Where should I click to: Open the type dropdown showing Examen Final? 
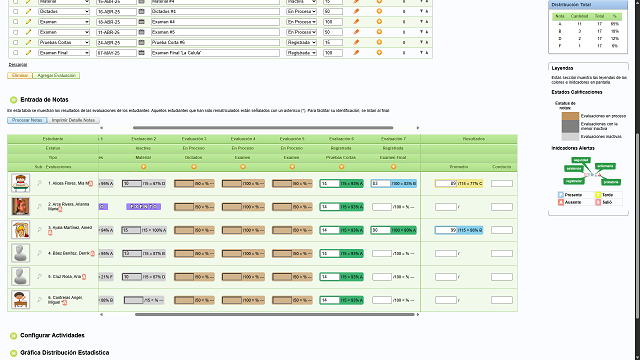[x=64, y=53]
